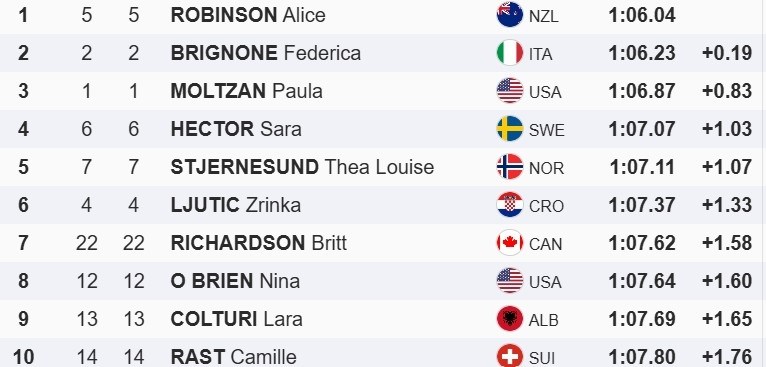
Task: Open STJERNESUND Thea Louise profile
Action: point(302,167)
